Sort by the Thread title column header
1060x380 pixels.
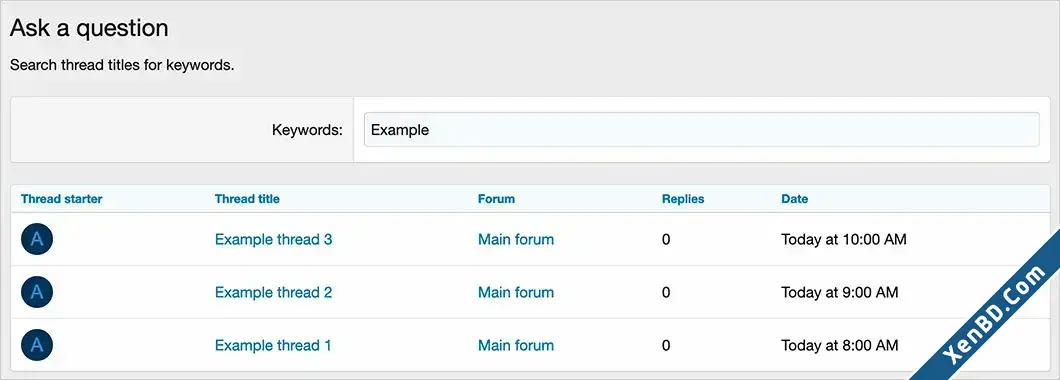[x=247, y=199]
